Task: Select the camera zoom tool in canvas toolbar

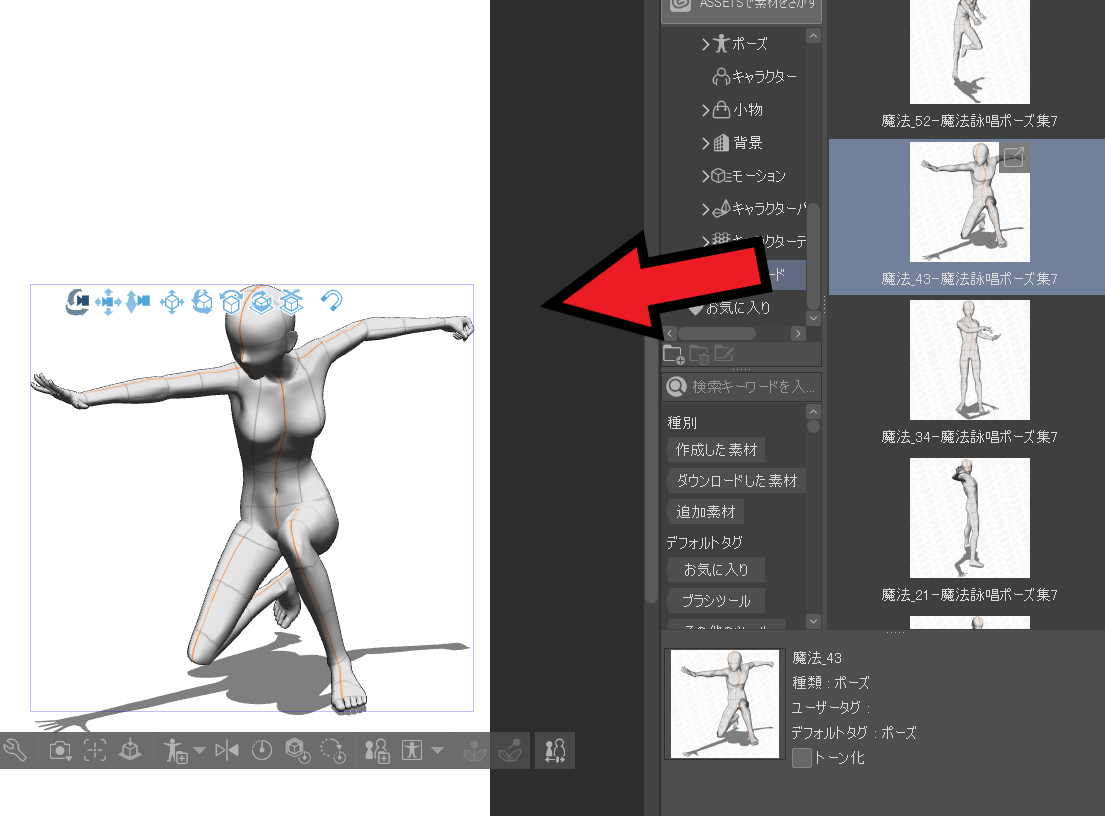Action: click(136, 301)
